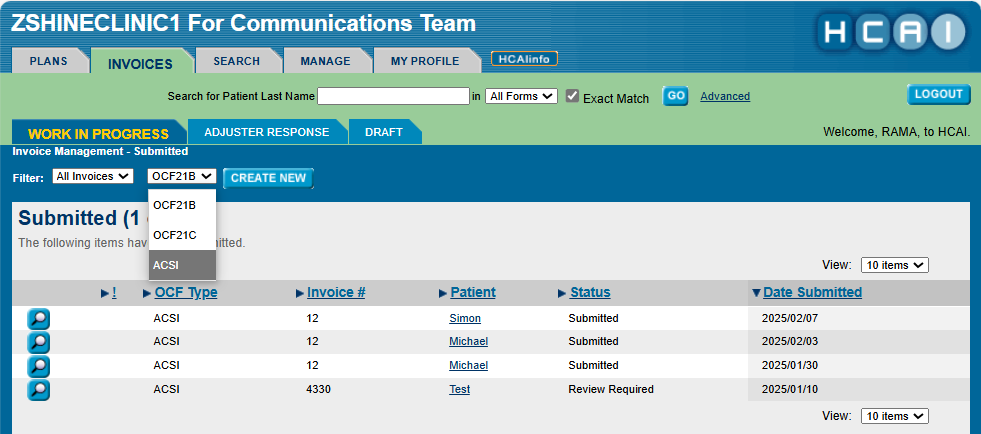Click Submitted status in Simon's row
The width and height of the screenshot is (981, 434).
593,318
